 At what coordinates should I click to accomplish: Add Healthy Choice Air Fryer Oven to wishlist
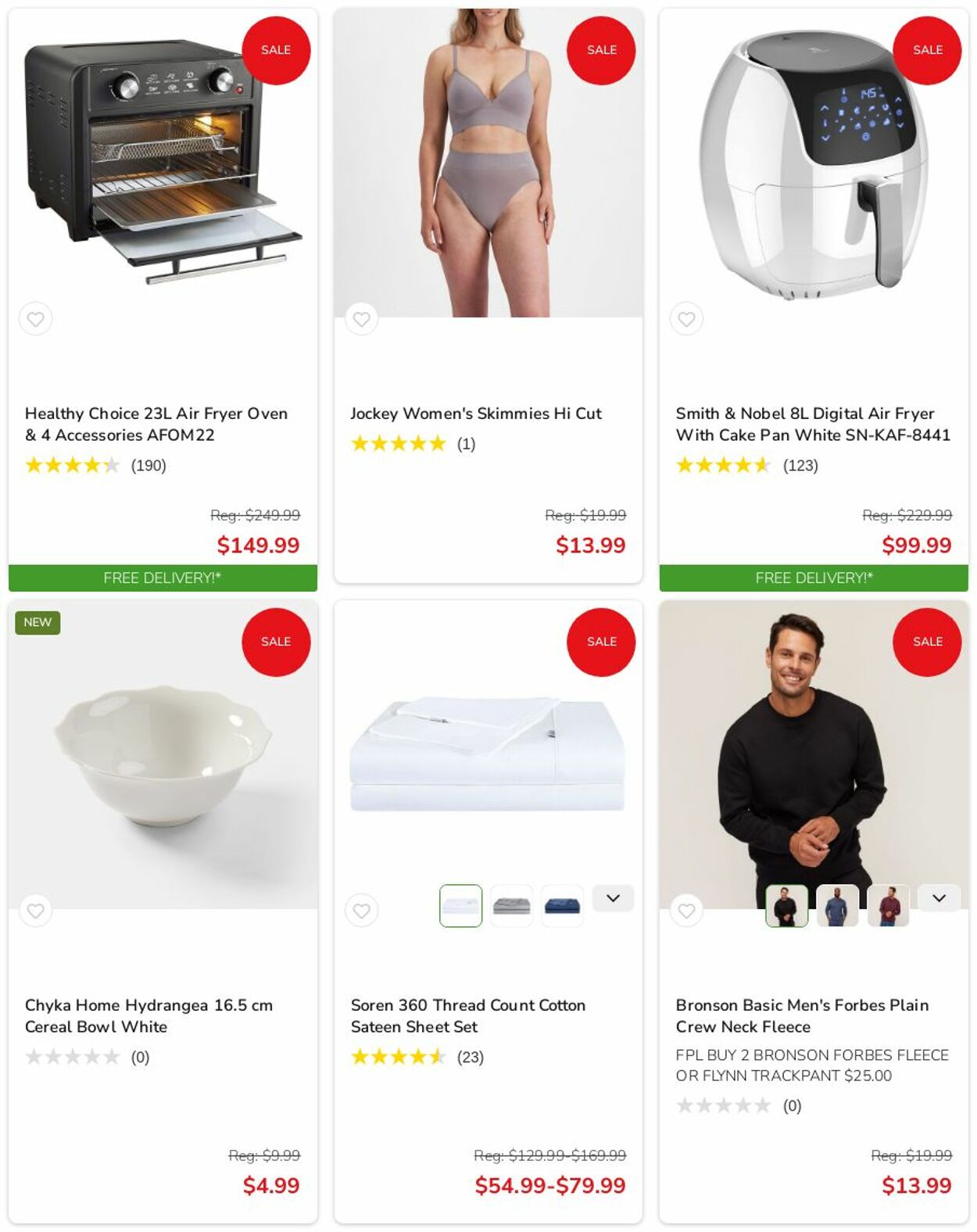coord(35,319)
